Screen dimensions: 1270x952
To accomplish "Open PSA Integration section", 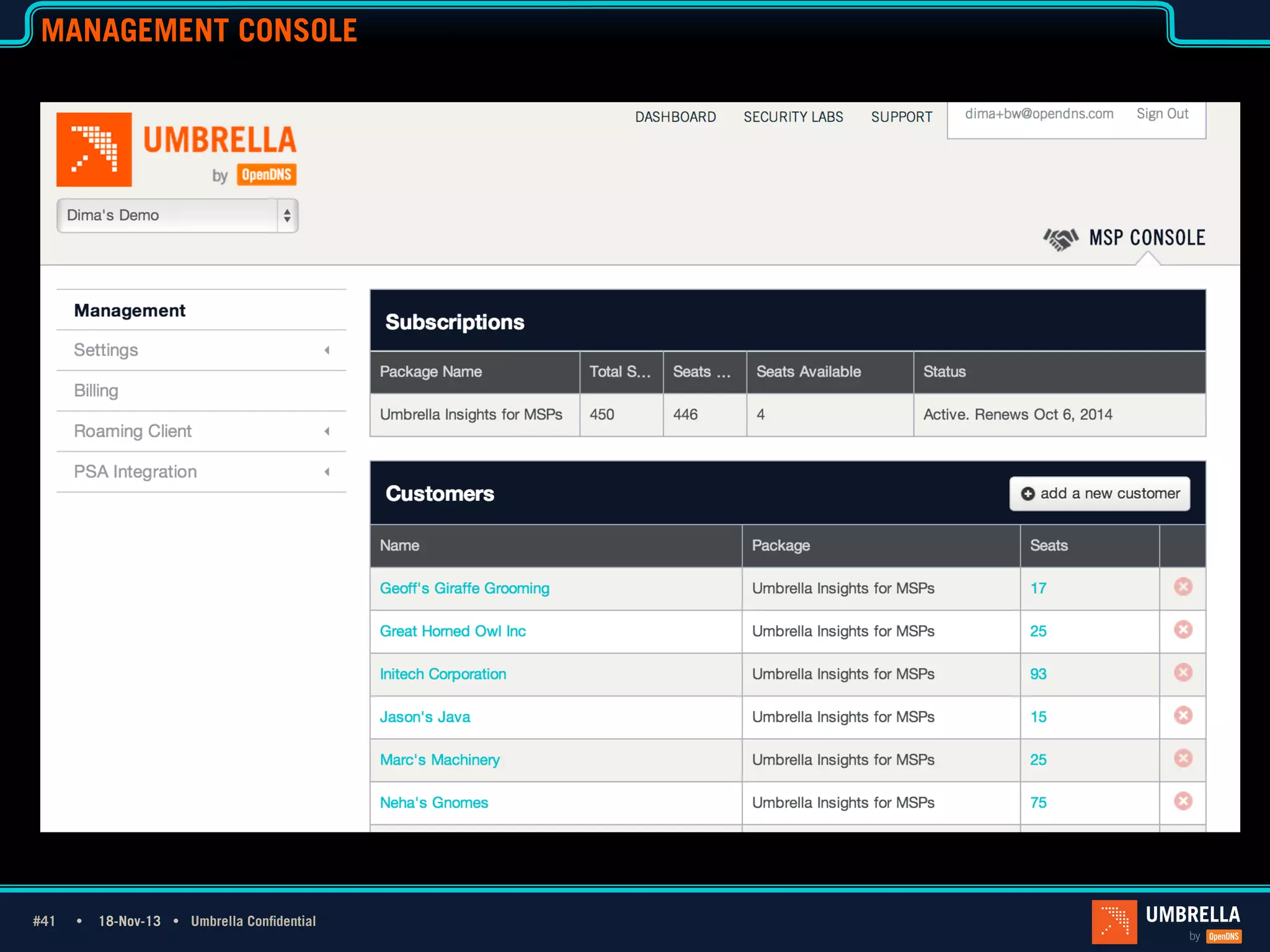I will (135, 472).
